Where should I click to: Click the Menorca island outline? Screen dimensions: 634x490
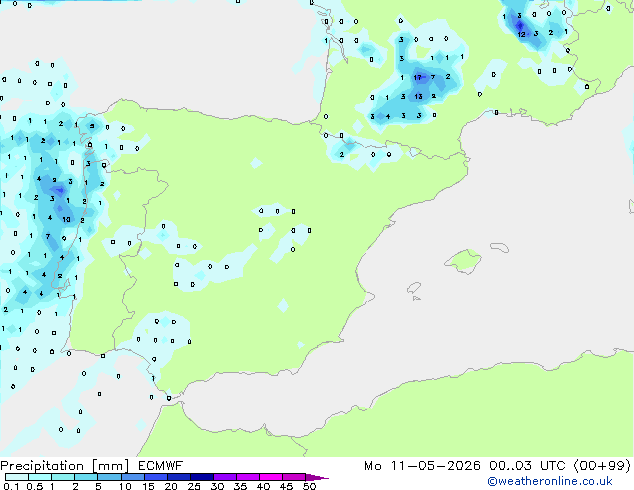point(499,247)
